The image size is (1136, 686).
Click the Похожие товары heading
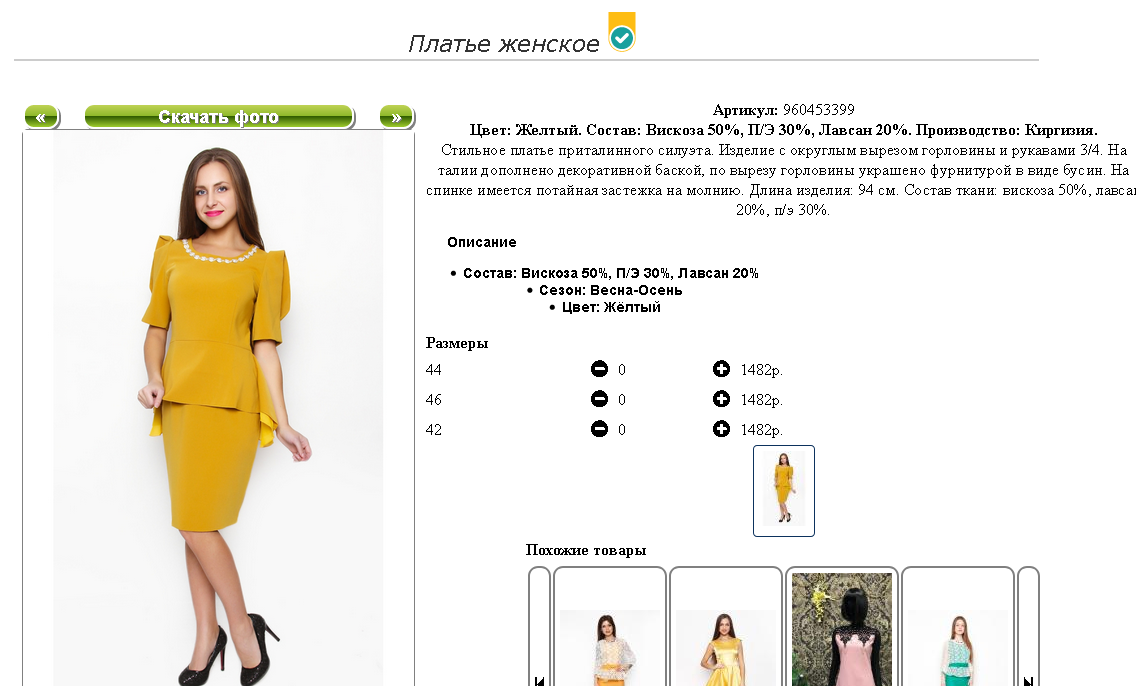click(586, 550)
